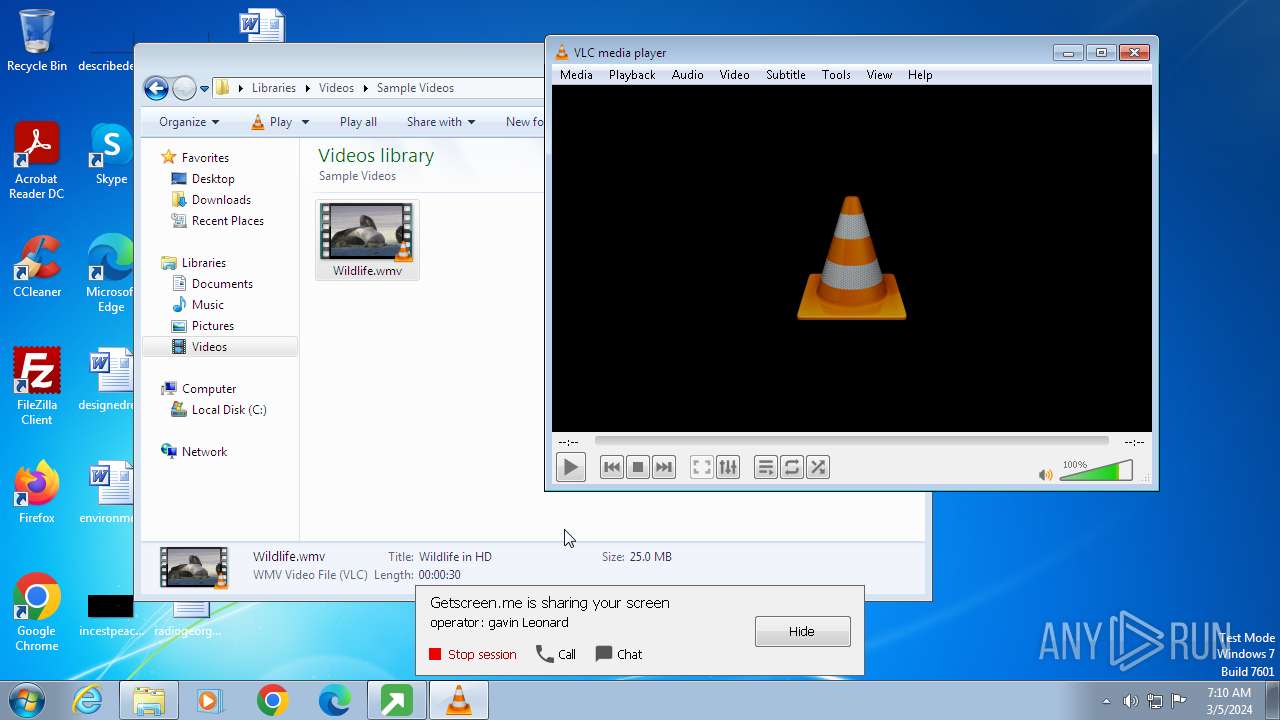Open FileZilla Client desktop icon

pyautogui.click(x=37, y=386)
